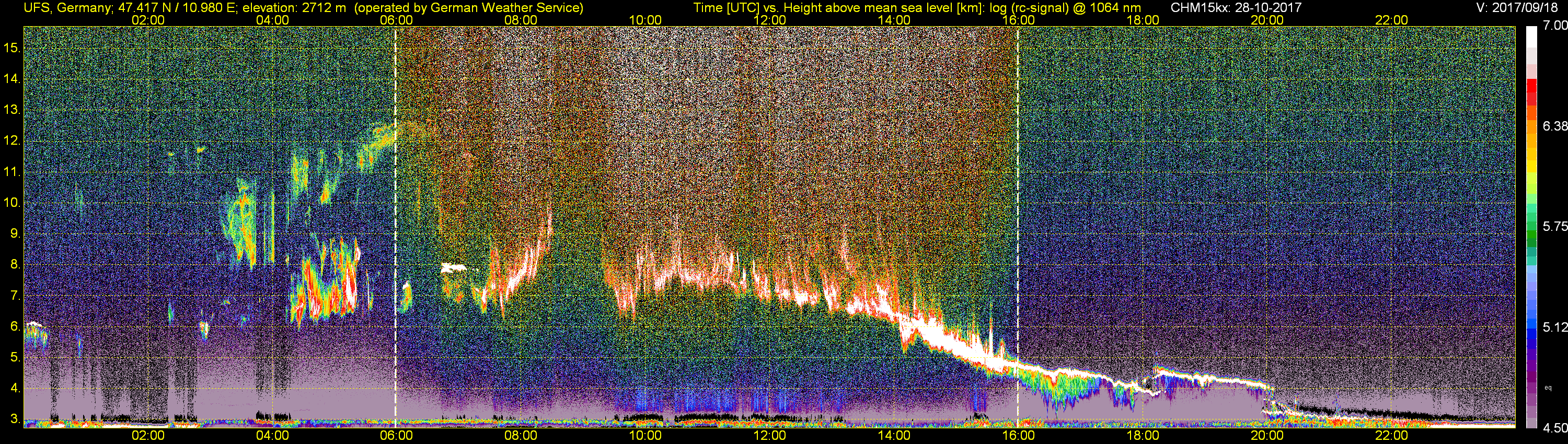Pick the "10:00" tick label on the bottom time axis
This screenshot has height=444, width=1568.
pyautogui.click(x=645, y=436)
